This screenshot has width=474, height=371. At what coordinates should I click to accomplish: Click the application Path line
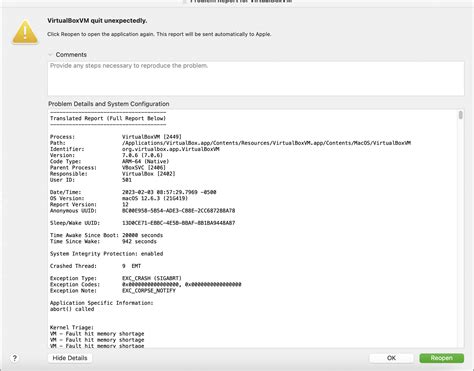(x=230, y=143)
